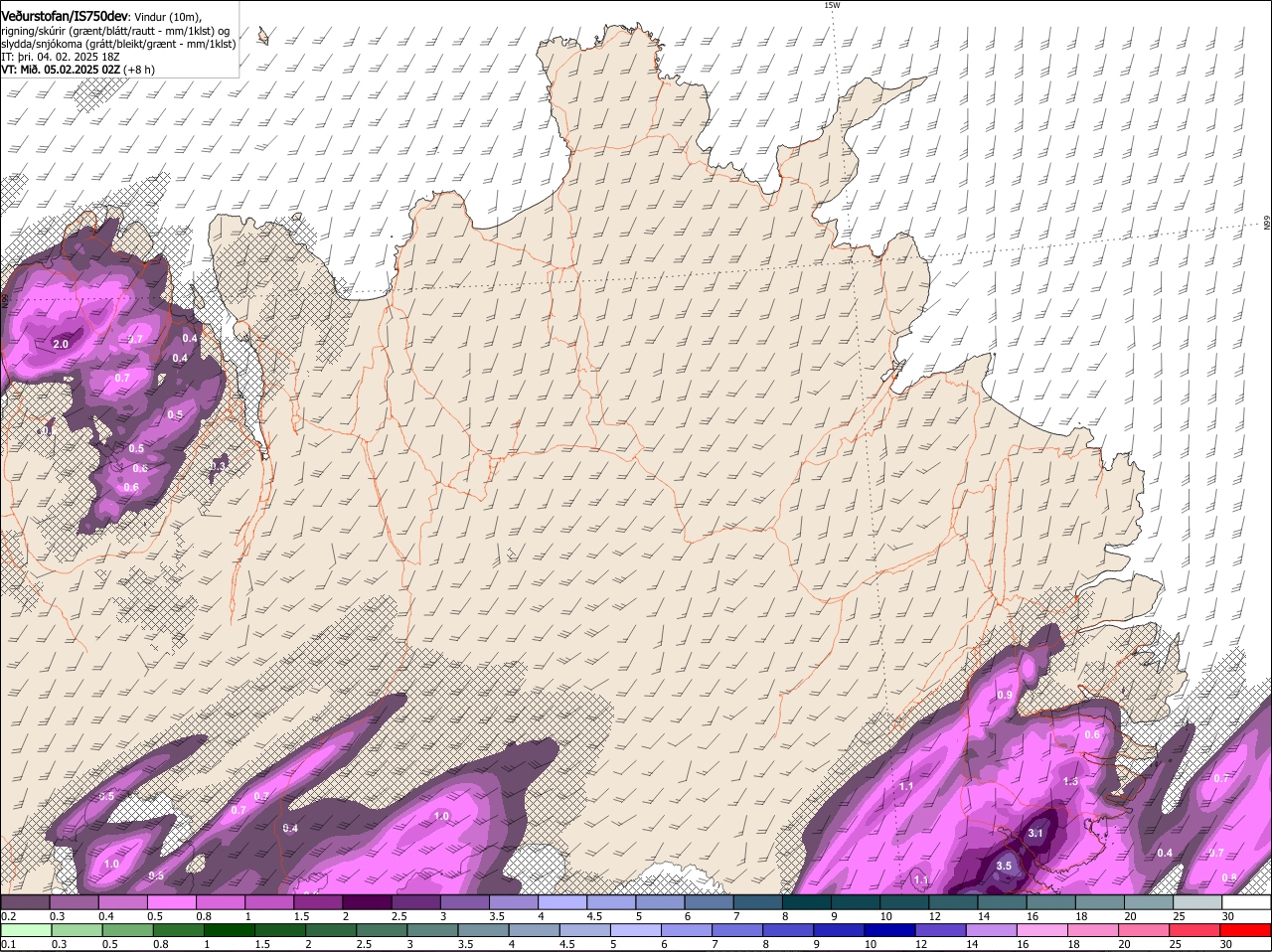Pick the darkest purple swatch between 2 and 2.5
The image size is (1272, 952).
367,902
